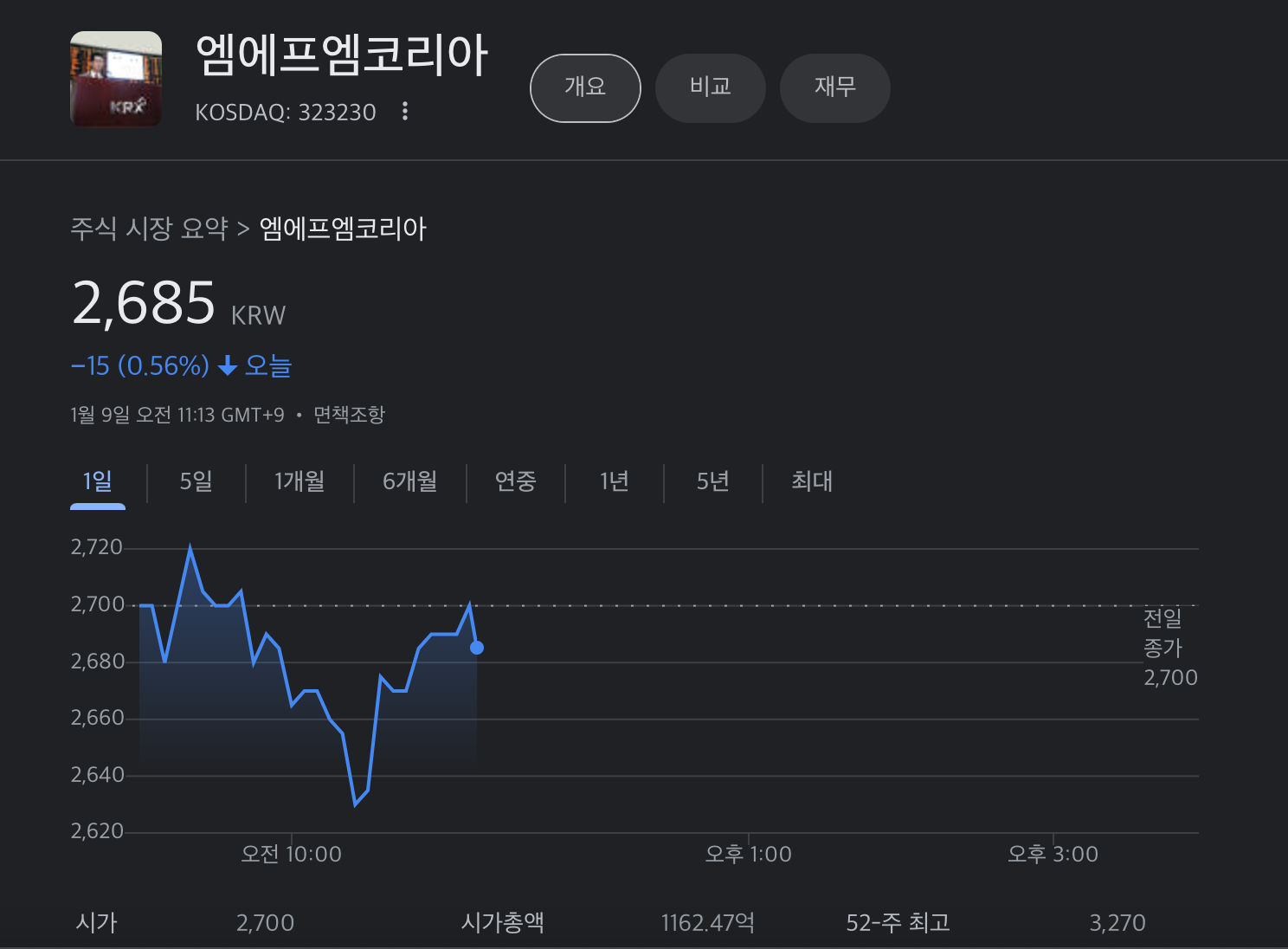Switch to the 1년 chart tab
The width and height of the screenshot is (1288, 949).
(x=615, y=481)
